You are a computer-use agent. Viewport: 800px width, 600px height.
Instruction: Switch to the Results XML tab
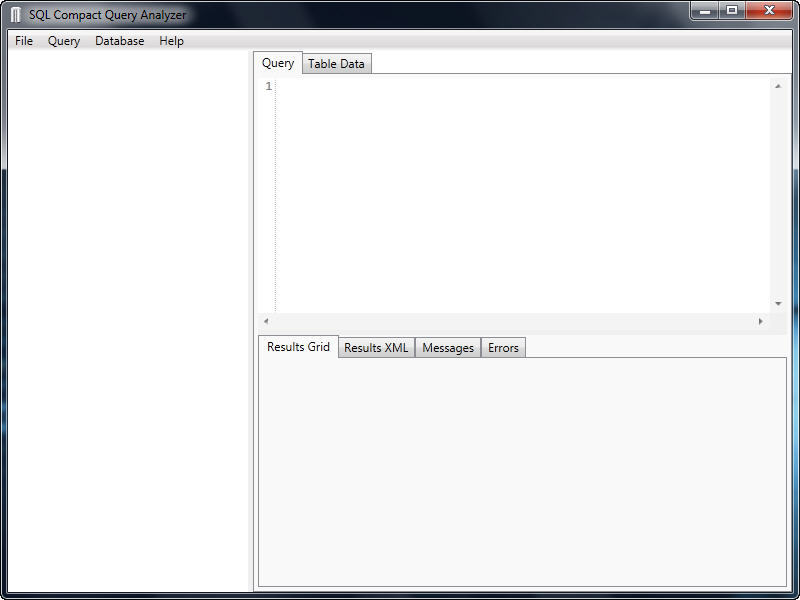[x=376, y=348]
